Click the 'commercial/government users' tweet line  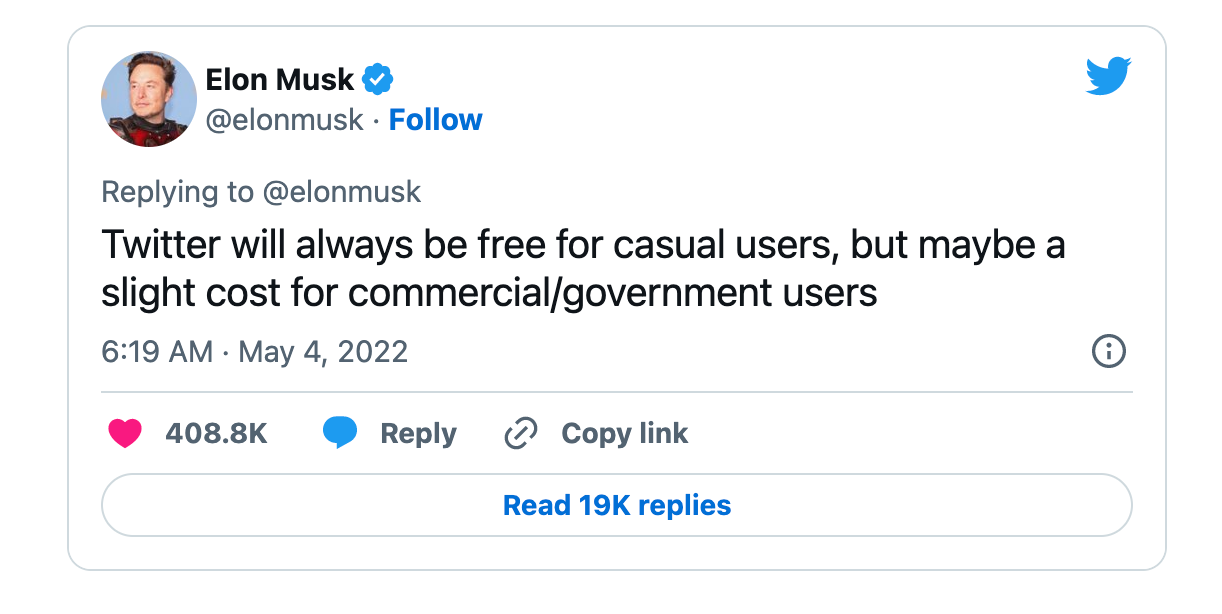[489, 293]
